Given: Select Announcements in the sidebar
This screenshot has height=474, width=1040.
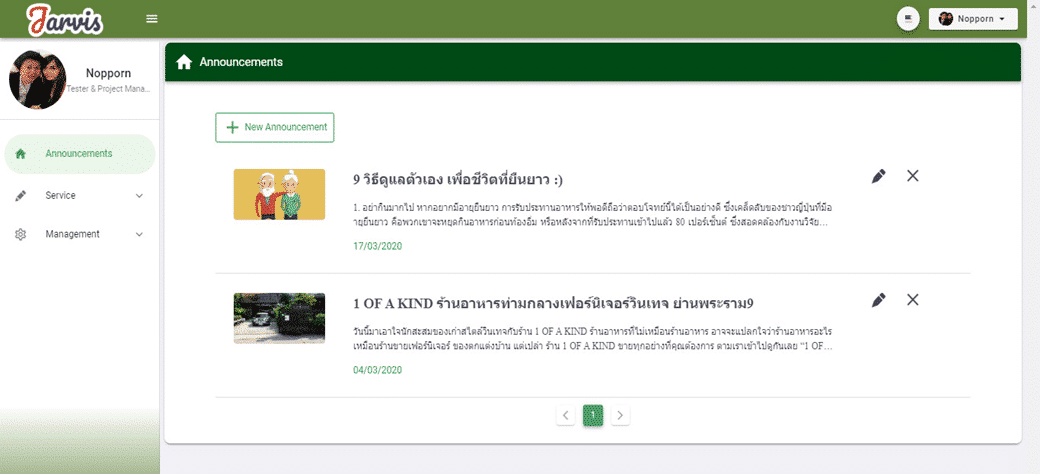Looking at the screenshot, I should tap(78, 154).
